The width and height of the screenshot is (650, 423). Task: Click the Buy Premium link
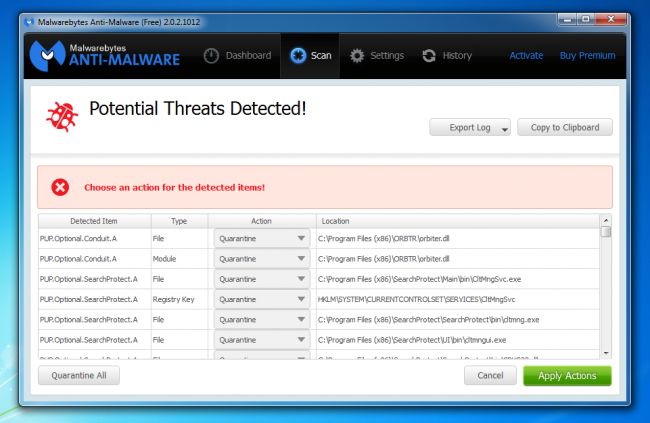tap(587, 56)
